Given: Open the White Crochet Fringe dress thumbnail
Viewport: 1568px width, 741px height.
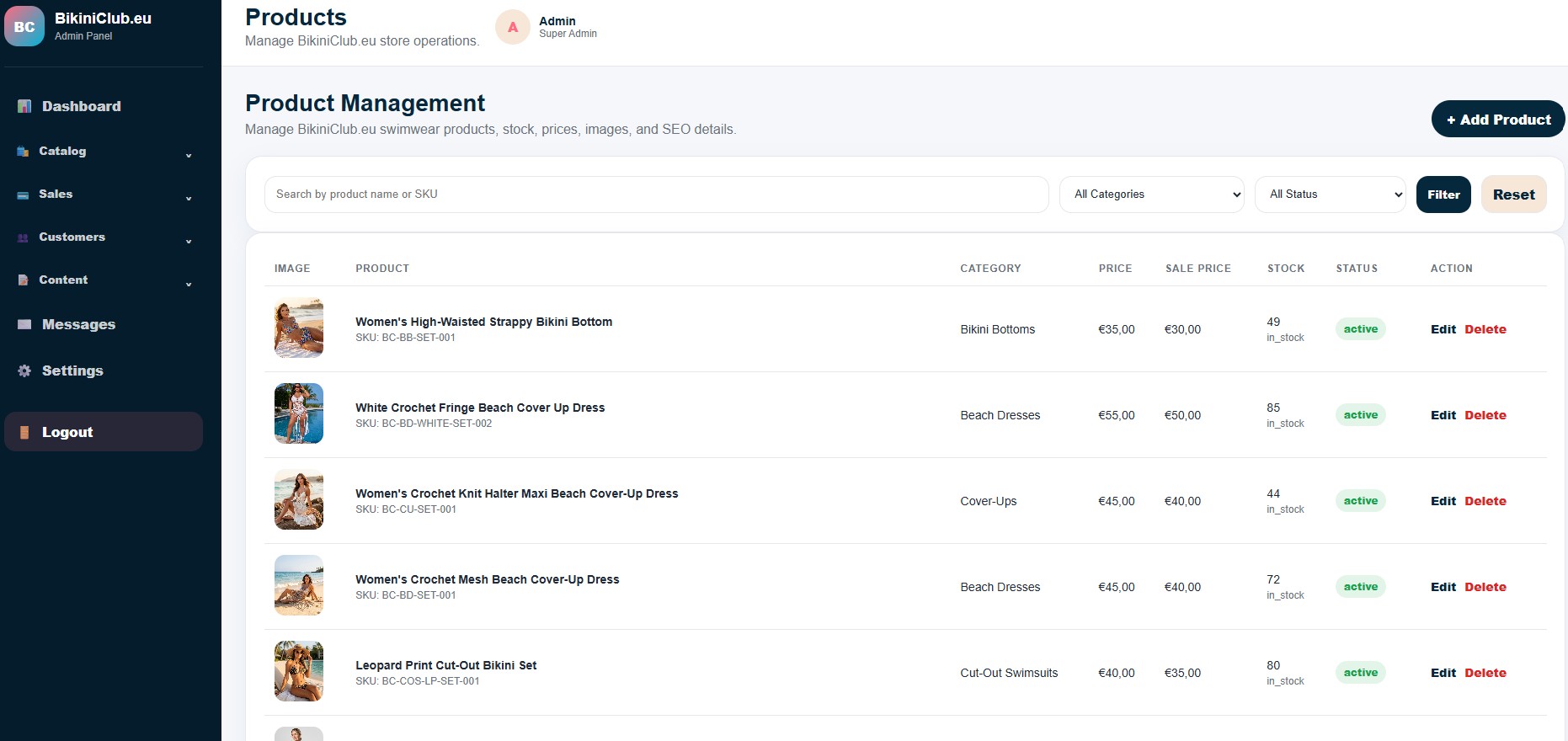Looking at the screenshot, I should tap(299, 413).
